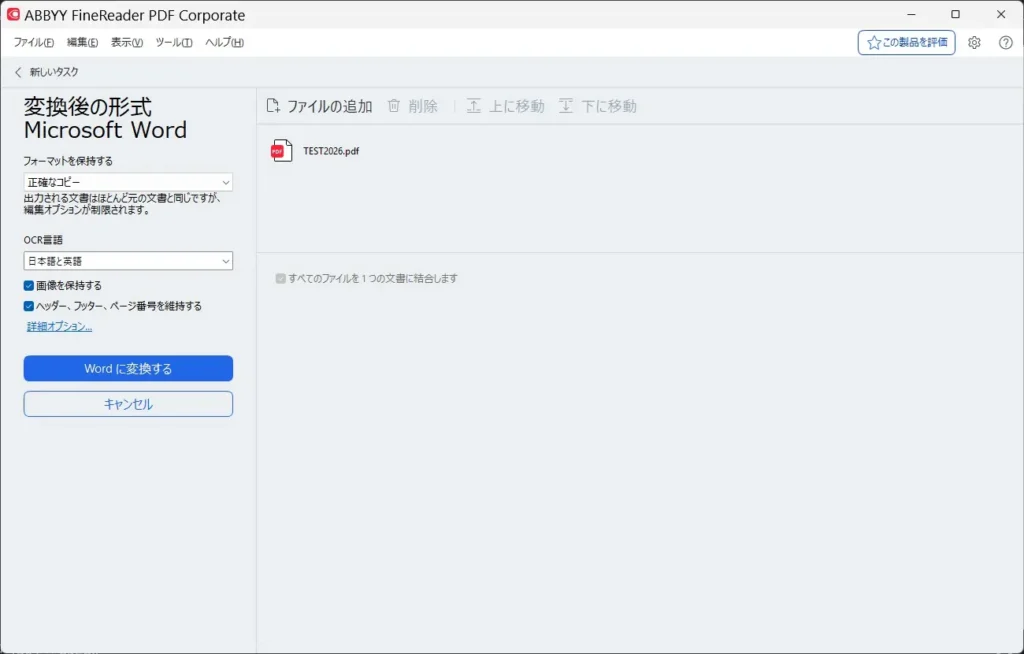Open the 編集 menu
Screen dimensions: 1024x654
point(82,42)
